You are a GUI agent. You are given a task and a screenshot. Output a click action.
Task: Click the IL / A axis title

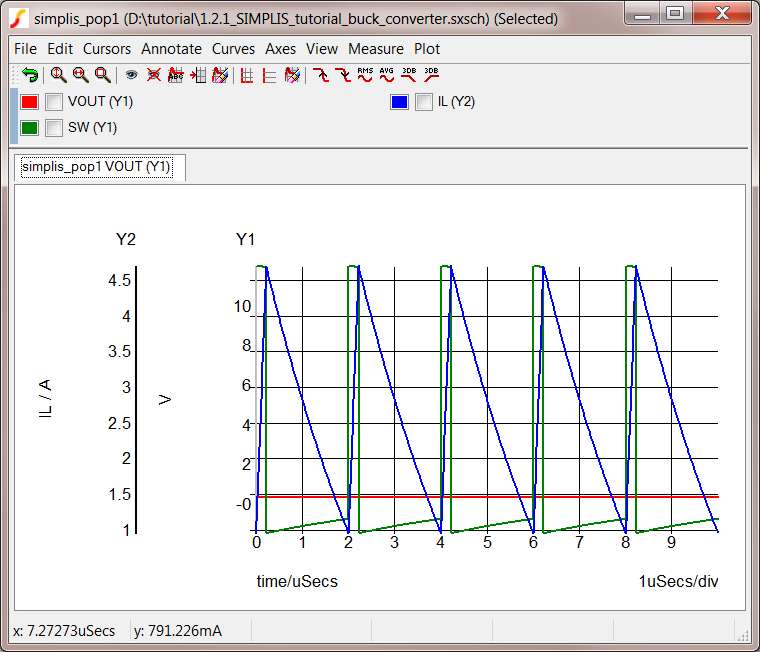(x=45, y=399)
